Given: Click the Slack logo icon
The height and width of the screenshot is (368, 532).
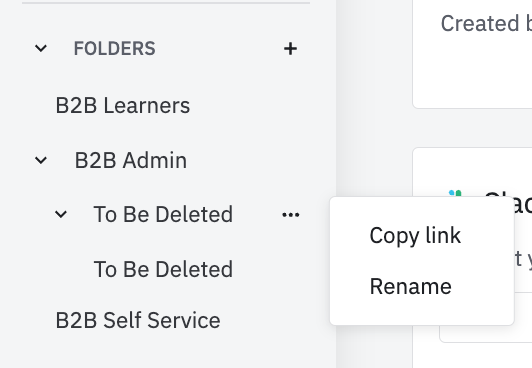Looking at the screenshot, I should (455, 194).
